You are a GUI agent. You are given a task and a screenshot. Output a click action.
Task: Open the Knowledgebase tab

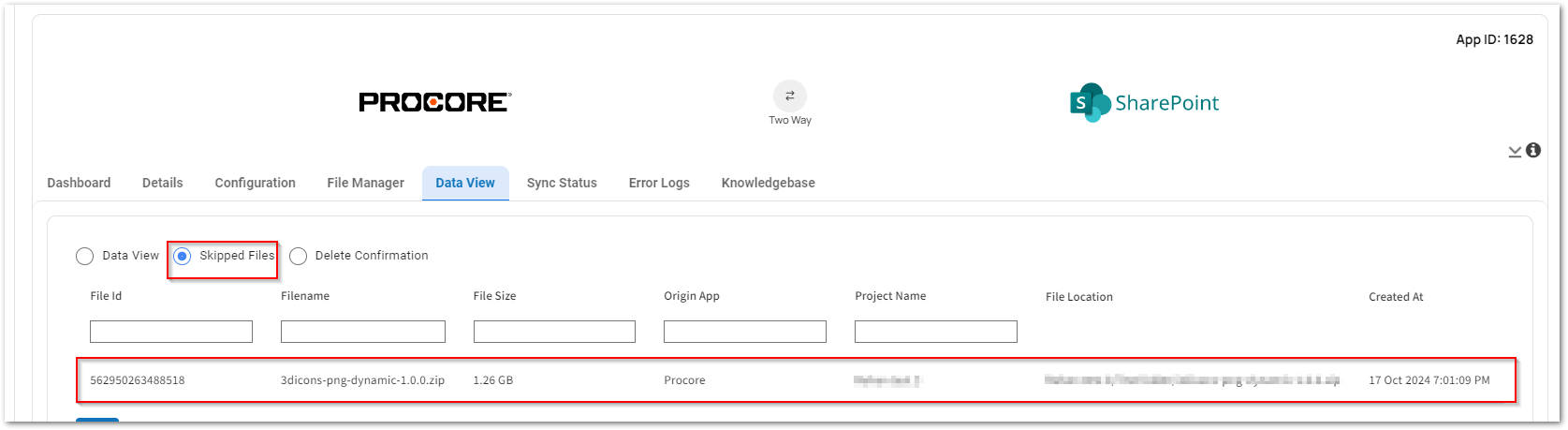click(769, 183)
